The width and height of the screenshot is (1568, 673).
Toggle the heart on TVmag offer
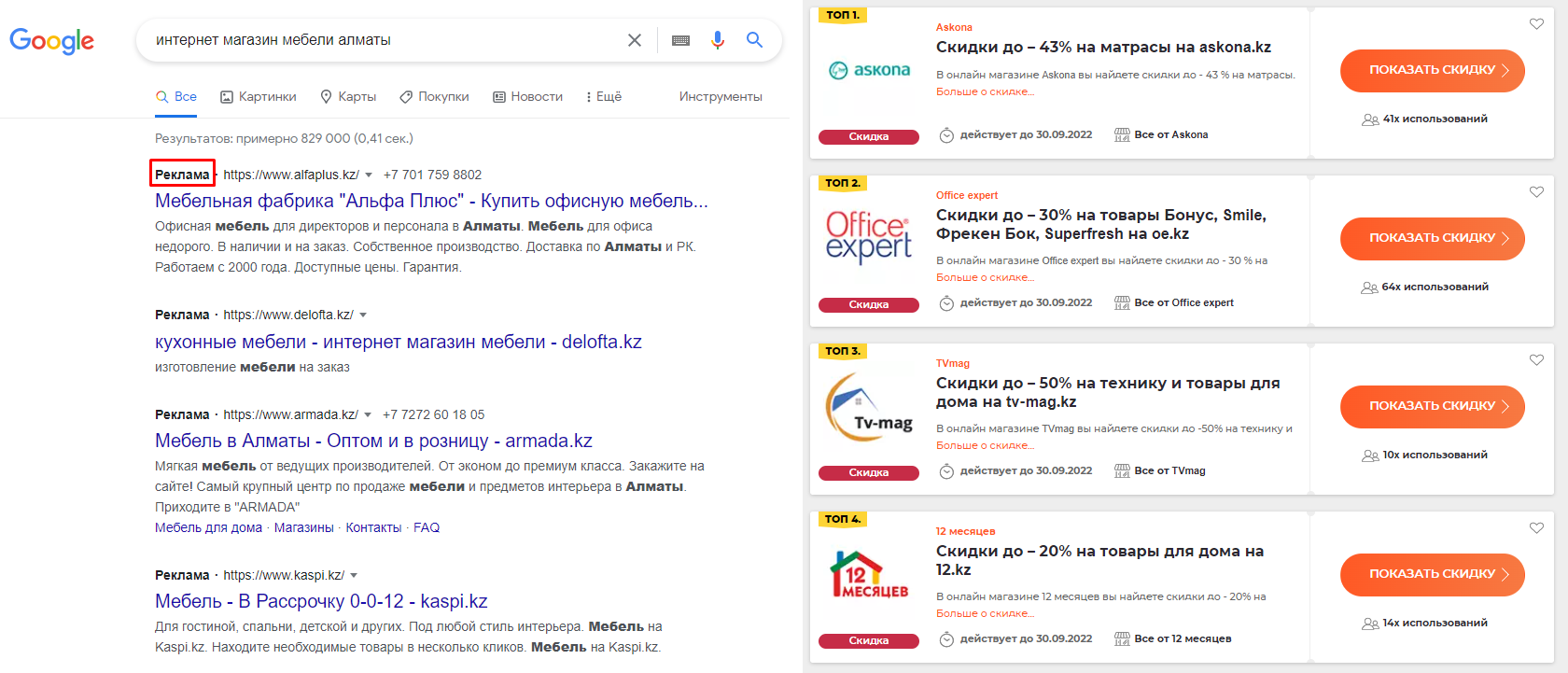pyautogui.click(x=1536, y=360)
